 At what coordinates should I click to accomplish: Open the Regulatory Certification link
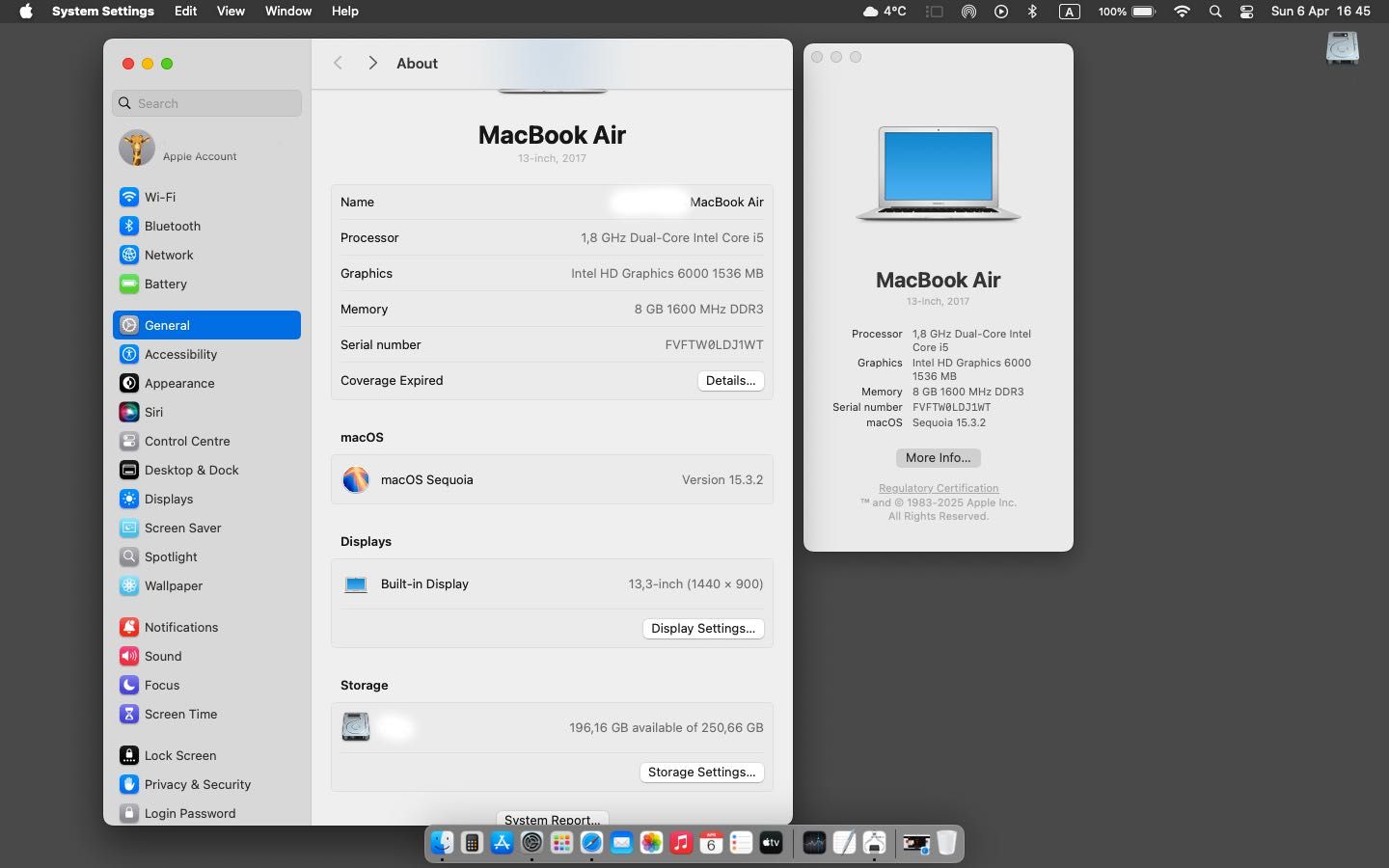(939, 488)
